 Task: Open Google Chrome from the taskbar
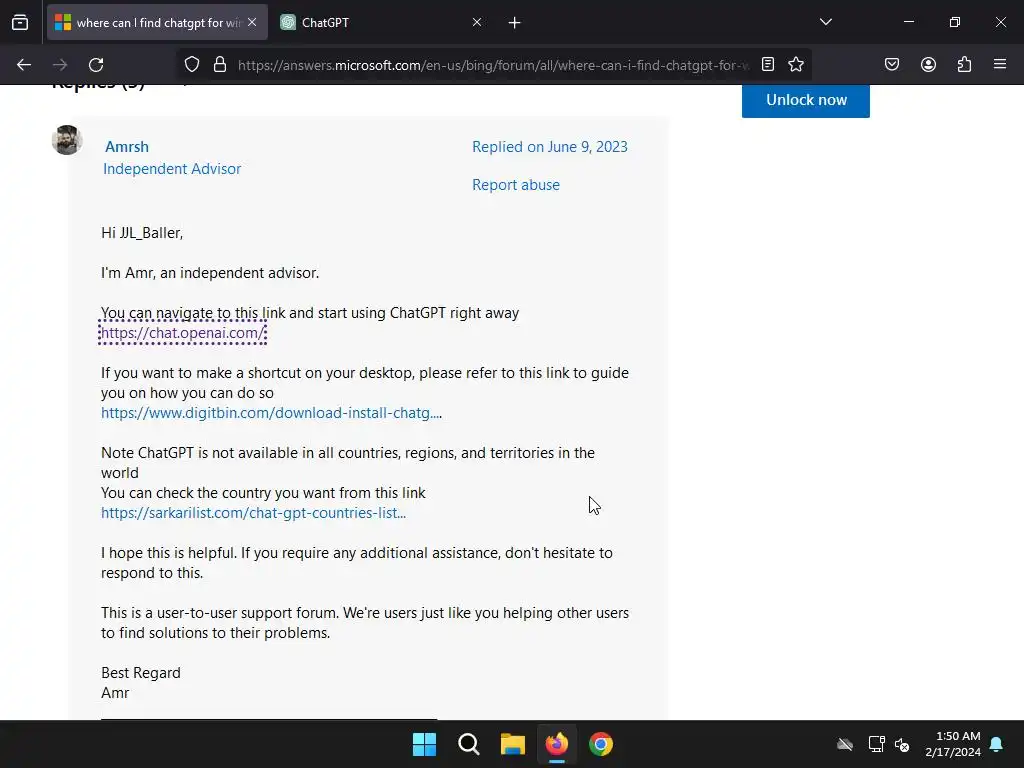point(601,744)
